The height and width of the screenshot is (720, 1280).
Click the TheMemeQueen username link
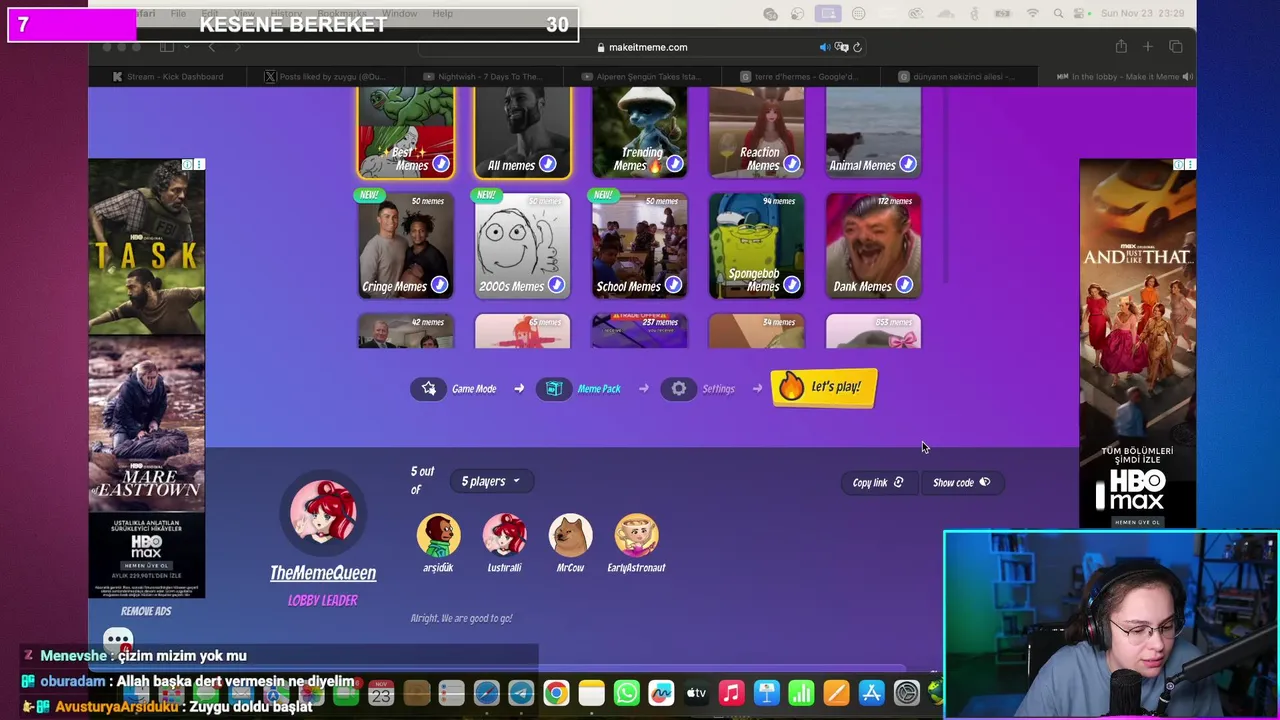[323, 573]
